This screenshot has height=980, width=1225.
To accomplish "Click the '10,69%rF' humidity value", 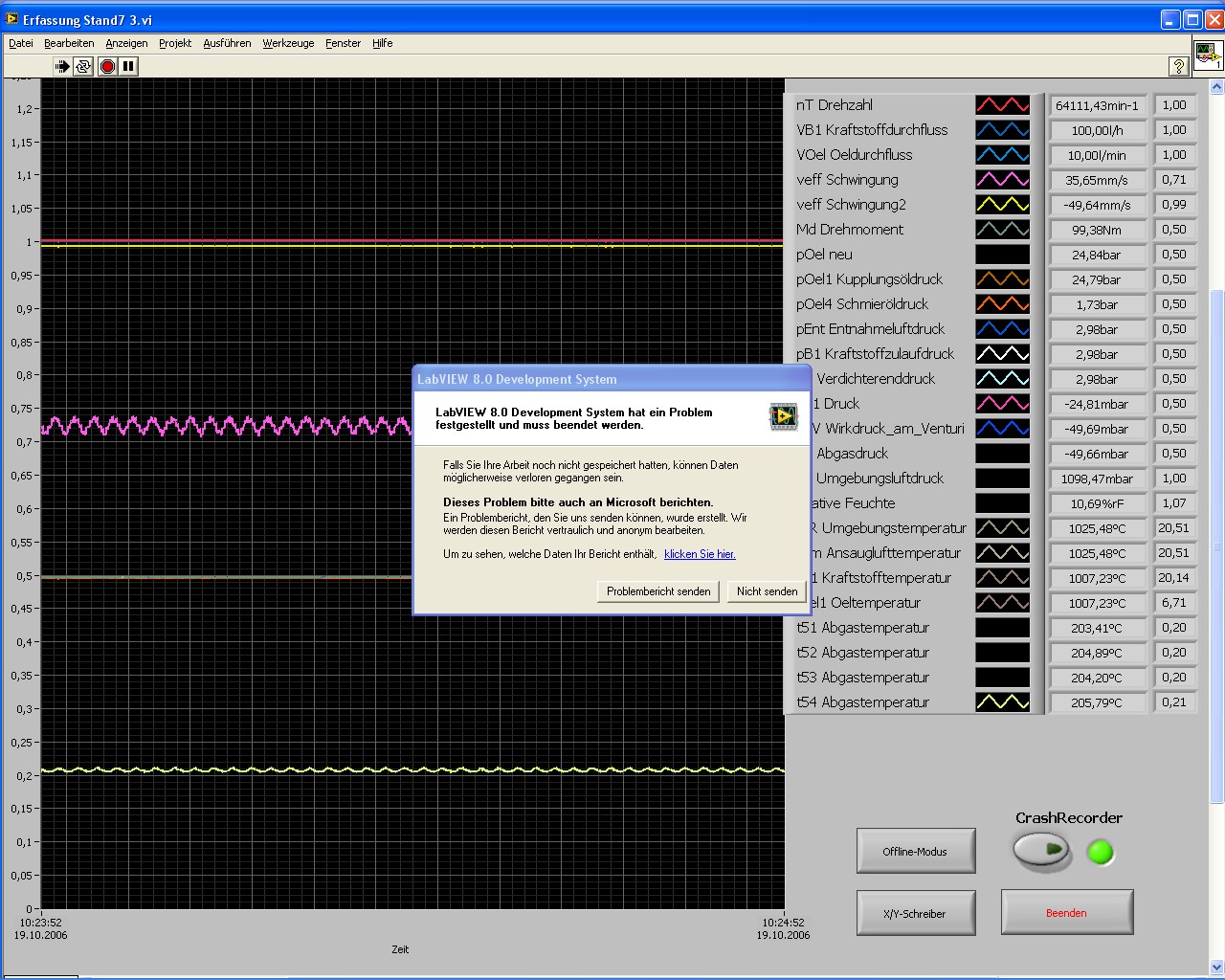I will 1098,504.
